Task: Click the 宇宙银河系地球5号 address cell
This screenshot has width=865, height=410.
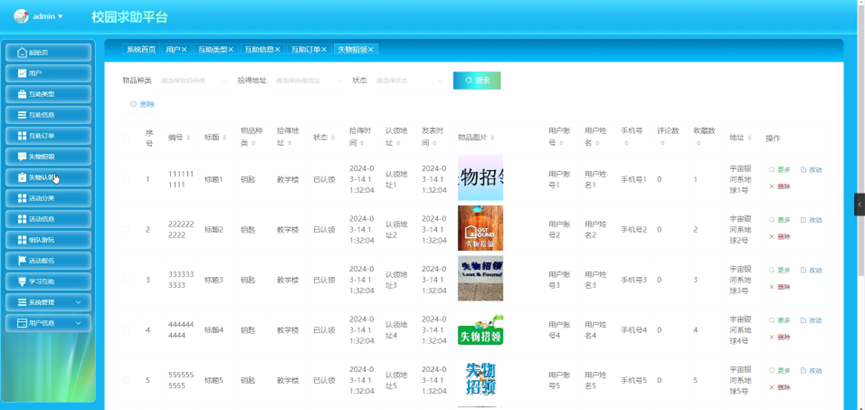Action: coord(740,380)
